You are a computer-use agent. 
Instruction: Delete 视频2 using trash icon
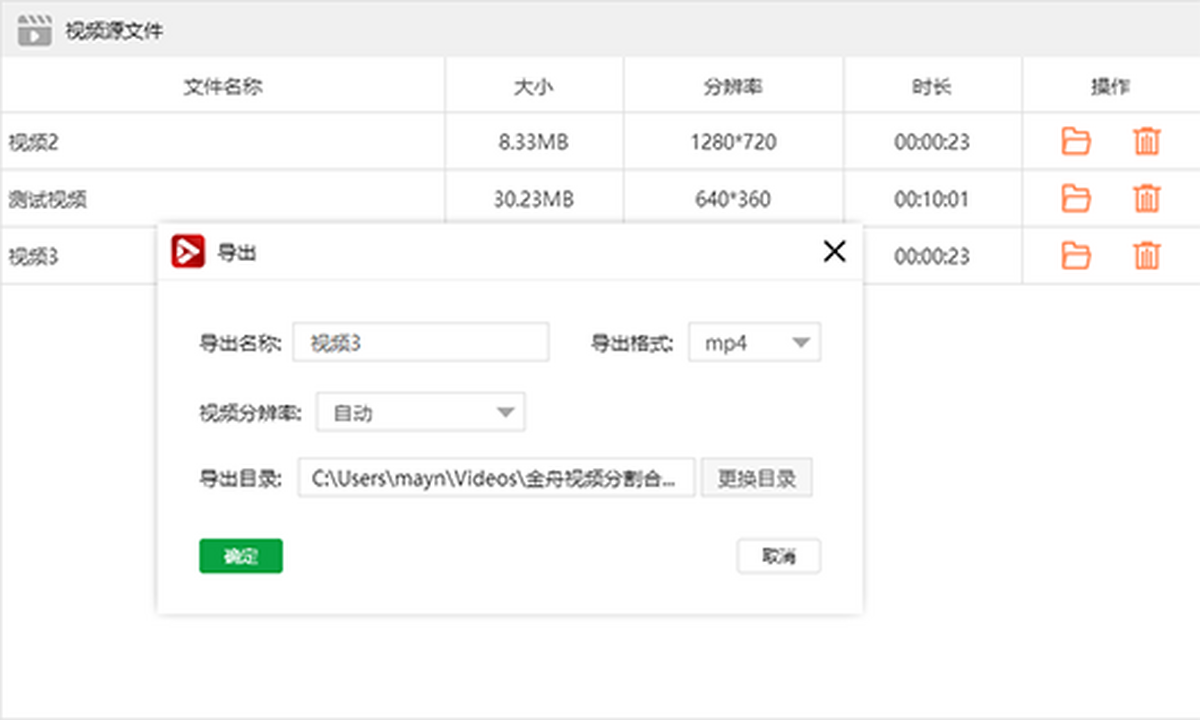pos(1146,142)
